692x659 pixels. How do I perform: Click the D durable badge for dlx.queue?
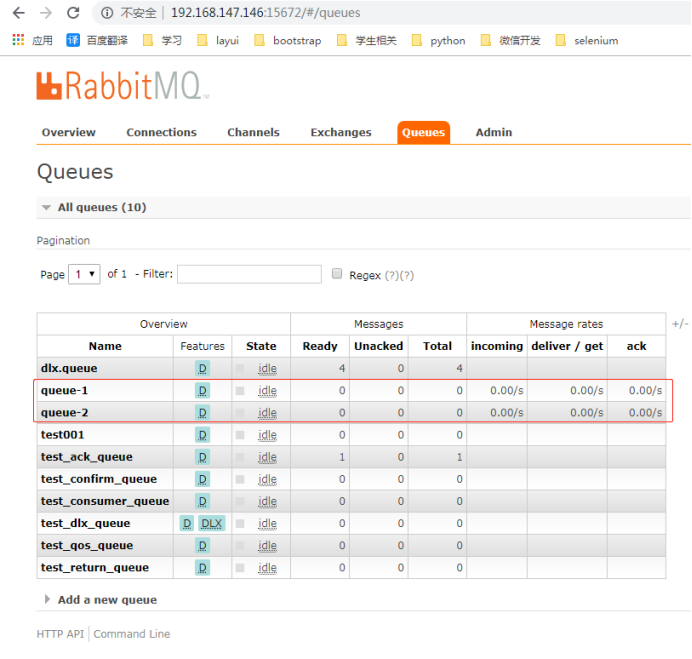pos(203,369)
